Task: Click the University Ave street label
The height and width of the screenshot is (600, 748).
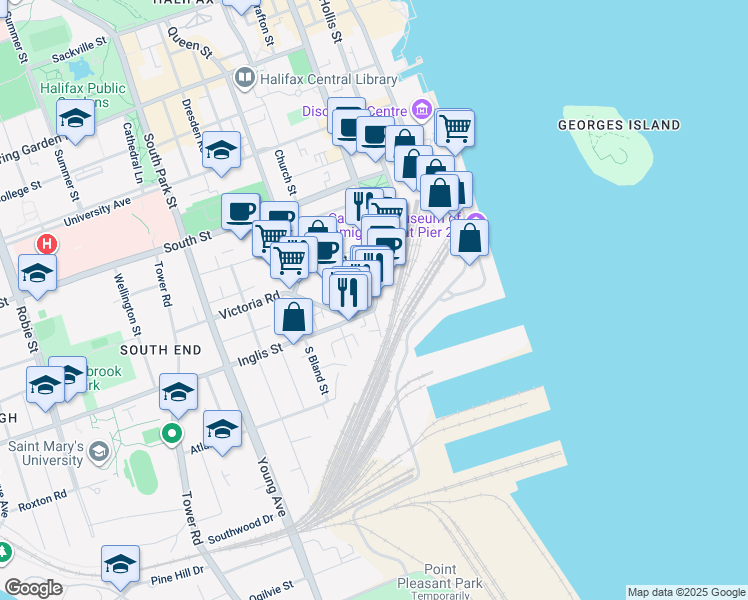Action: (97, 212)
